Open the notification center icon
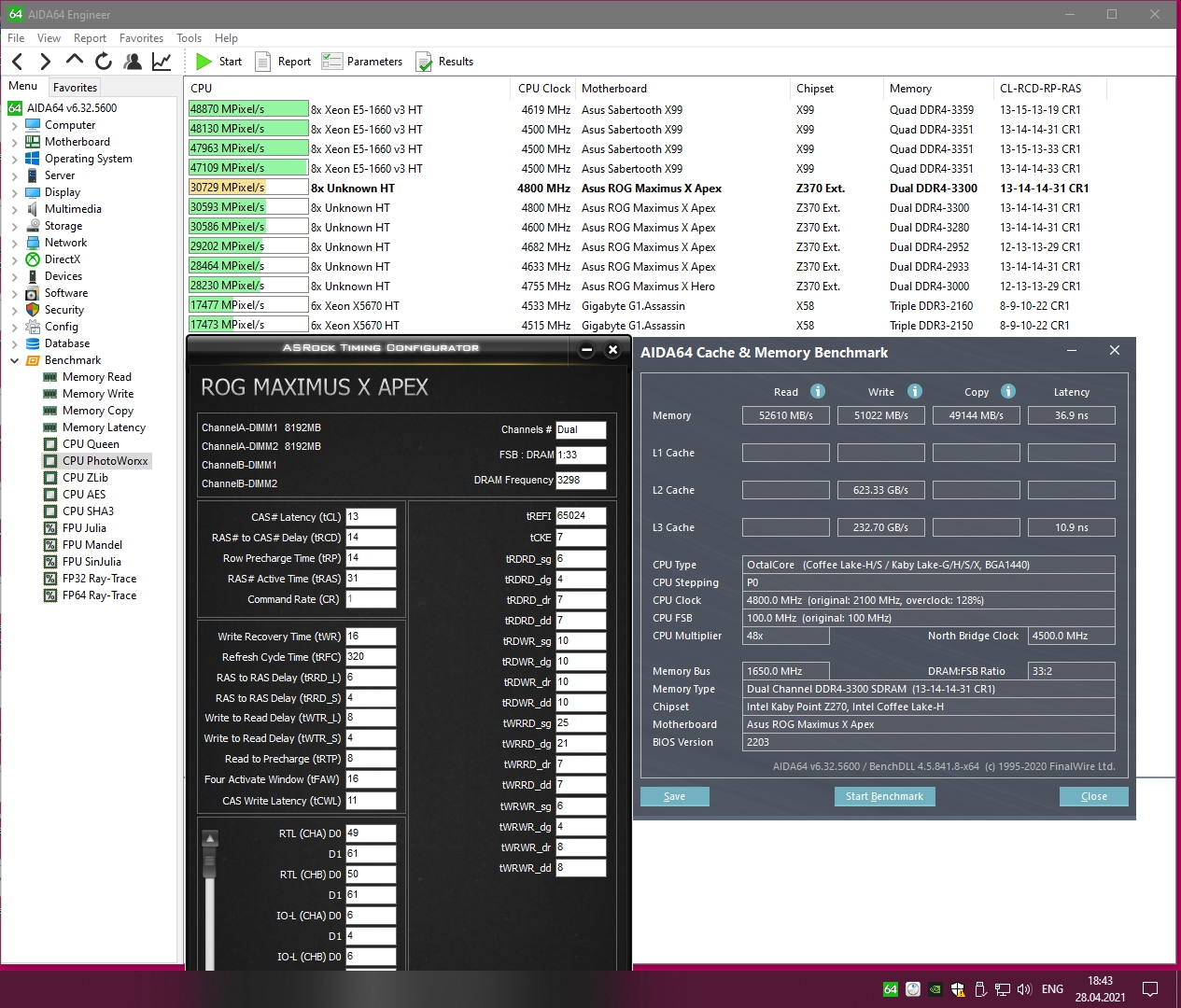 click(1150, 989)
